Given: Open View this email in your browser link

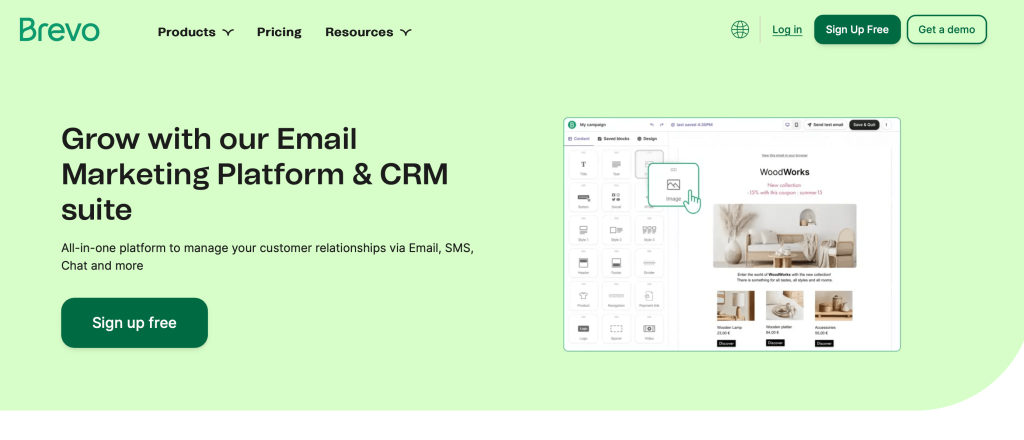Looking at the screenshot, I should (x=785, y=155).
